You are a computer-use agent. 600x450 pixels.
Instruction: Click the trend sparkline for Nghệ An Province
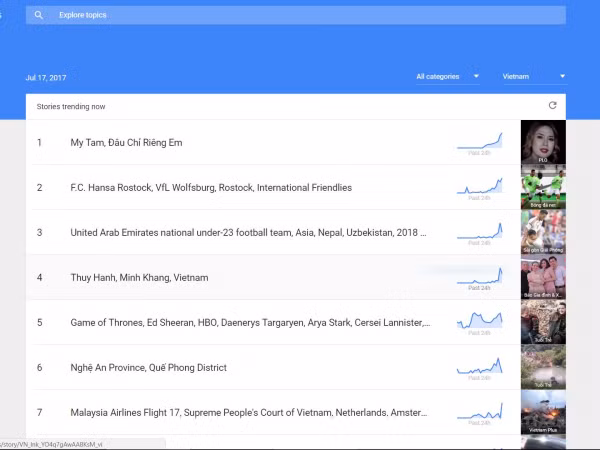pyautogui.click(x=479, y=365)
